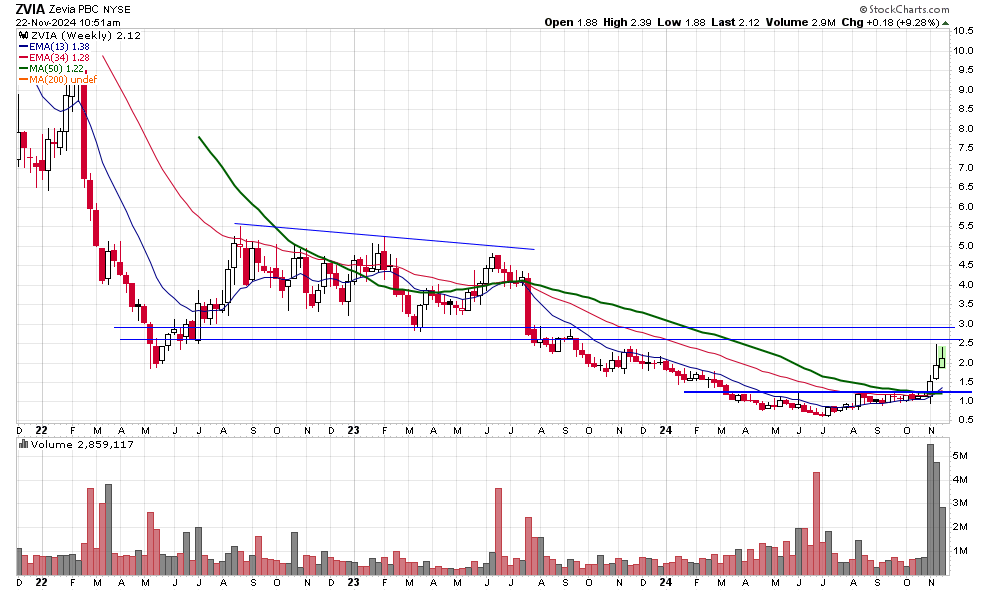
Task: Click the 22 year marker on the bottom axis
Action: pyautogui.click(x=41, y=581)
